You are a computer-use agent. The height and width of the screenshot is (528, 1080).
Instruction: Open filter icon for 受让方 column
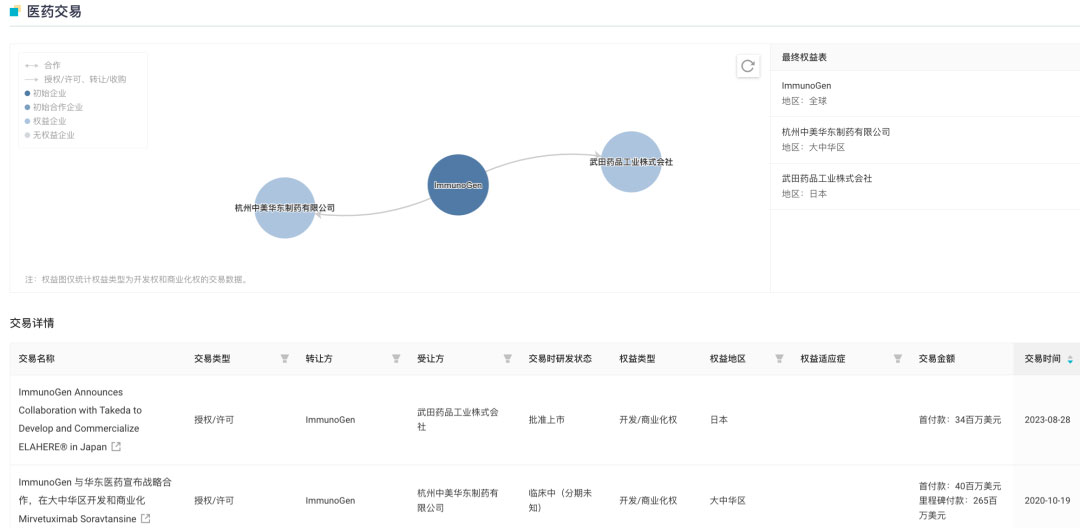click(x=507, y=359)
